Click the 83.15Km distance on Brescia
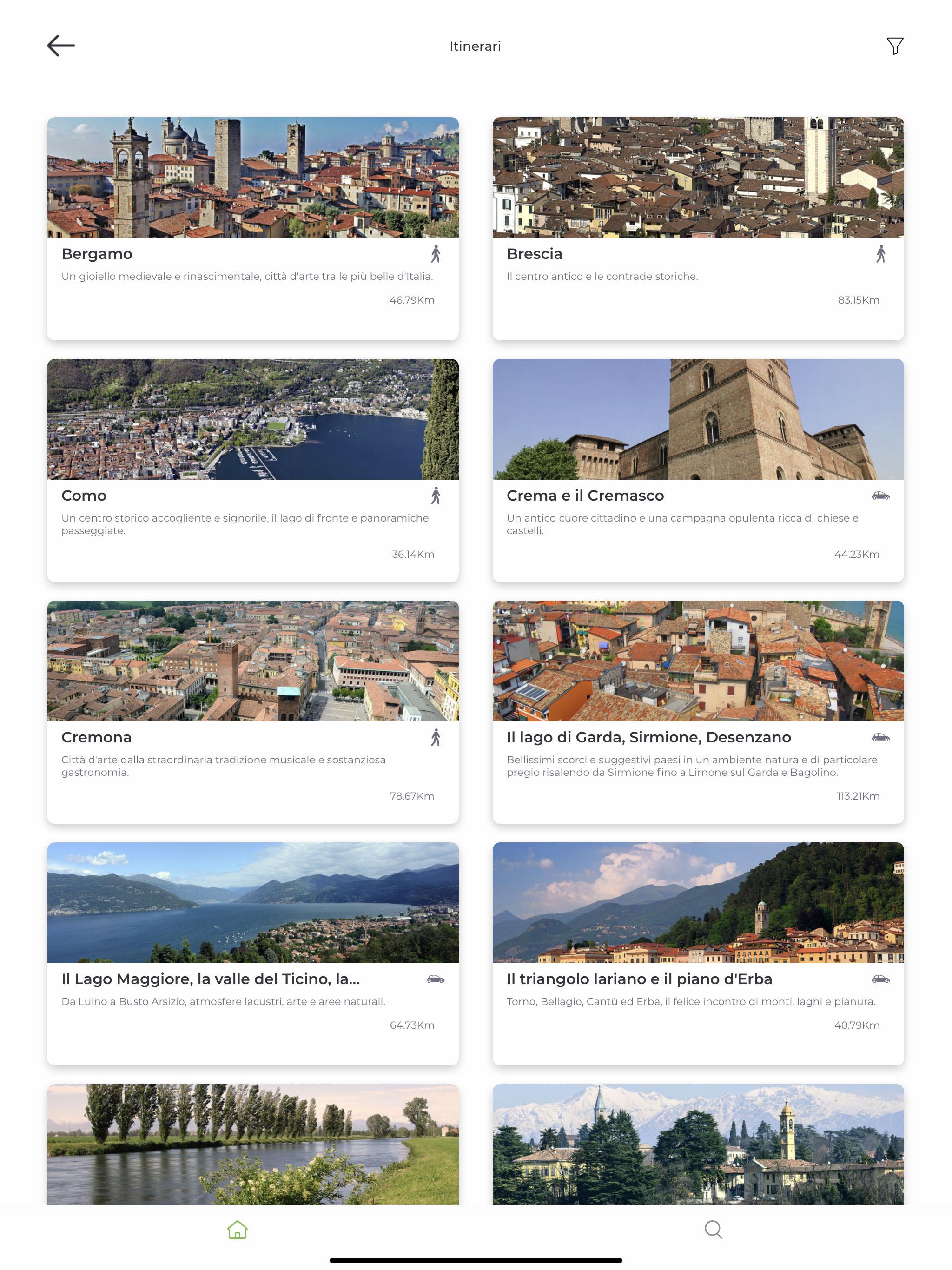Viewport: 952px width, 1270px height. pos(859,300)
